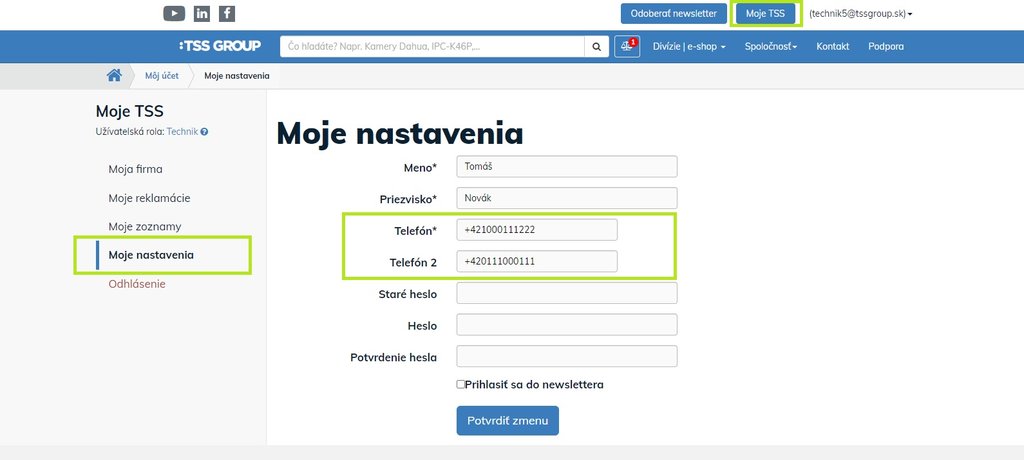Click the Môj účet breadcrumb link

pyautogui.click(x=162, y=75)
